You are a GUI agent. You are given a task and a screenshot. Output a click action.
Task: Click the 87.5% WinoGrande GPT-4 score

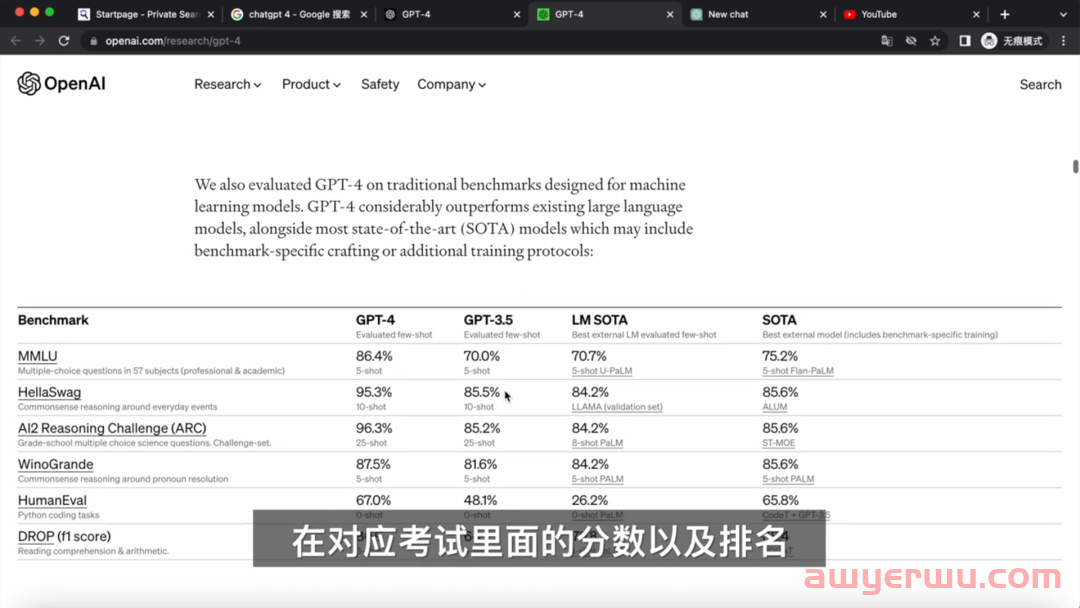coord(373,464)
